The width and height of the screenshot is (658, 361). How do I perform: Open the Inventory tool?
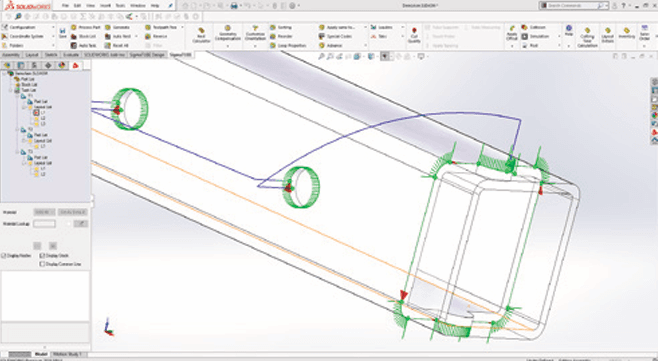pyautogui.click(x=627, y=34)
